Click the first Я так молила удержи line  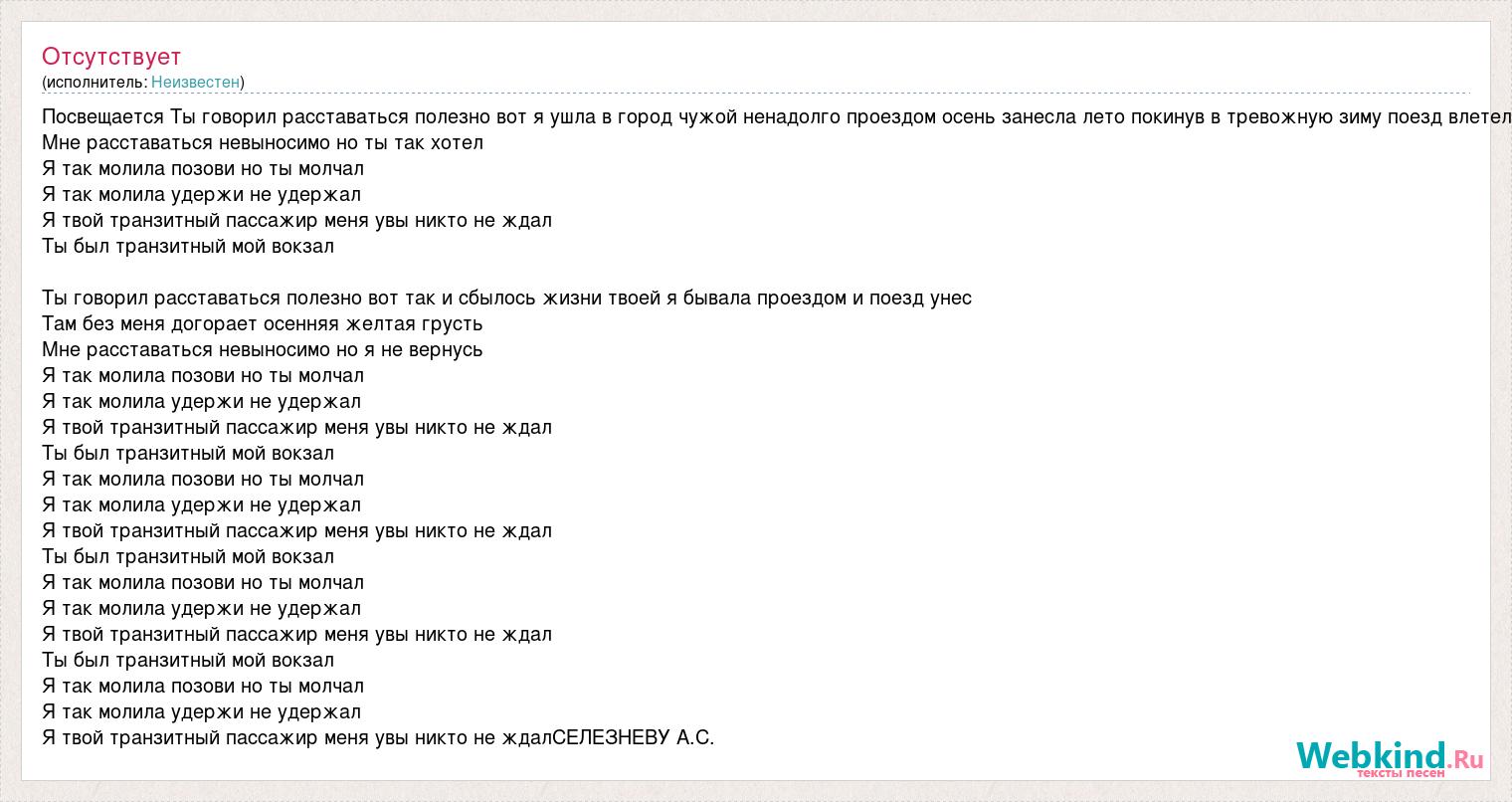coord(202,194)
